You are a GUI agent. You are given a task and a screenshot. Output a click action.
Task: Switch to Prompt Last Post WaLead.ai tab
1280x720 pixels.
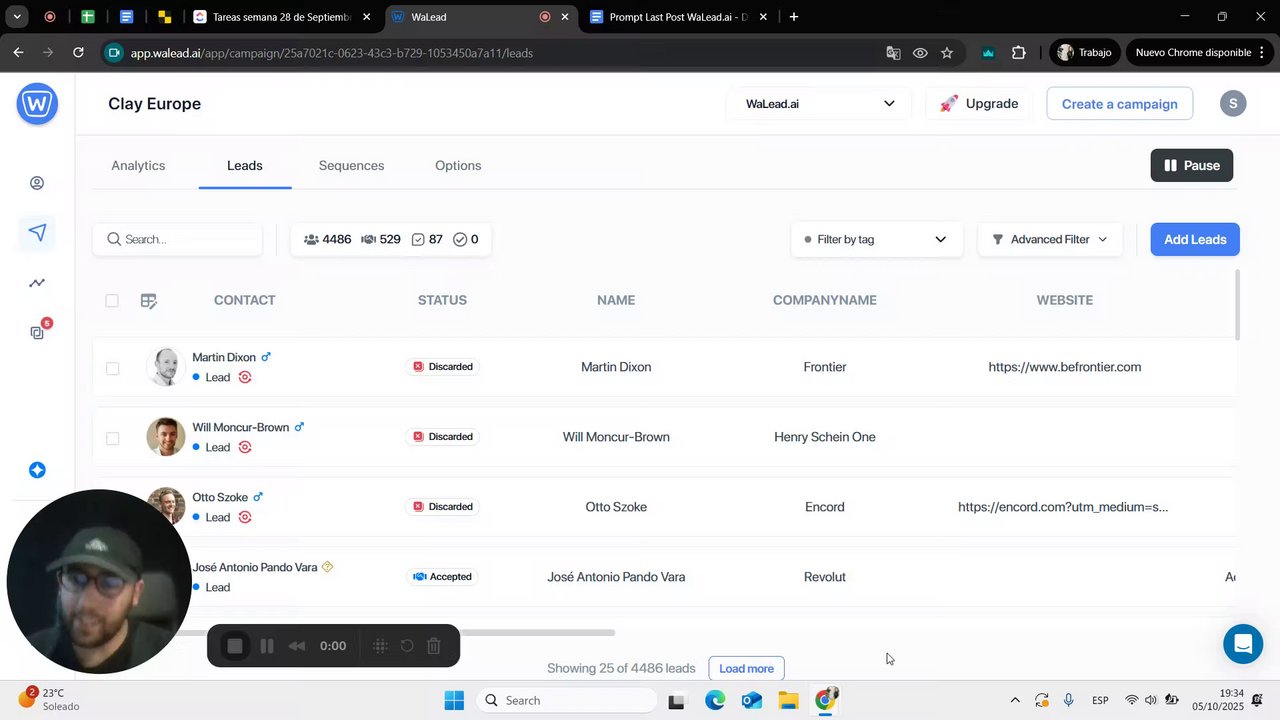point(680,17)
